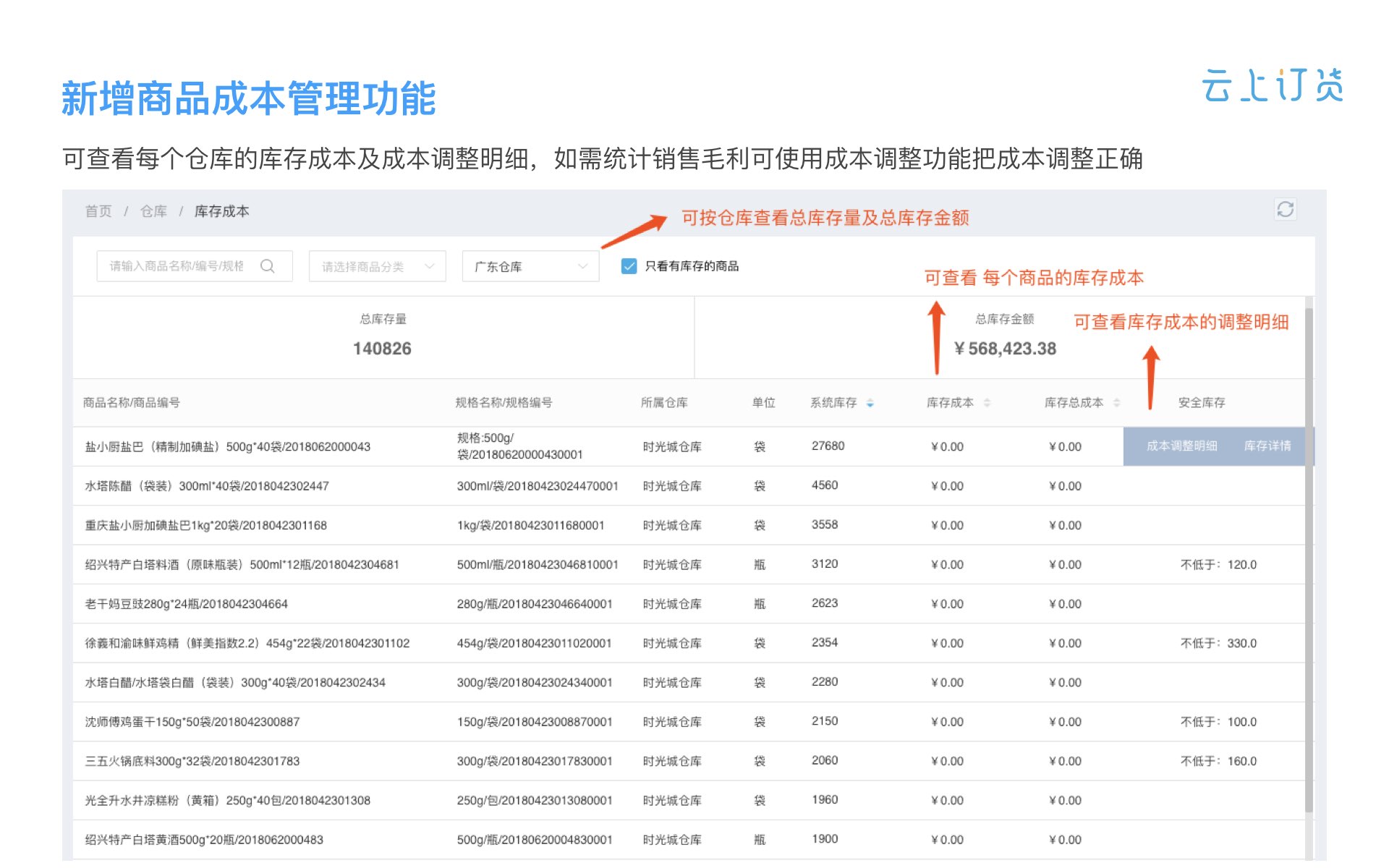Click safety stock 不低于：100.0
The height and width of the screenshot is (868, 1389).
[x=1218, y=722]
